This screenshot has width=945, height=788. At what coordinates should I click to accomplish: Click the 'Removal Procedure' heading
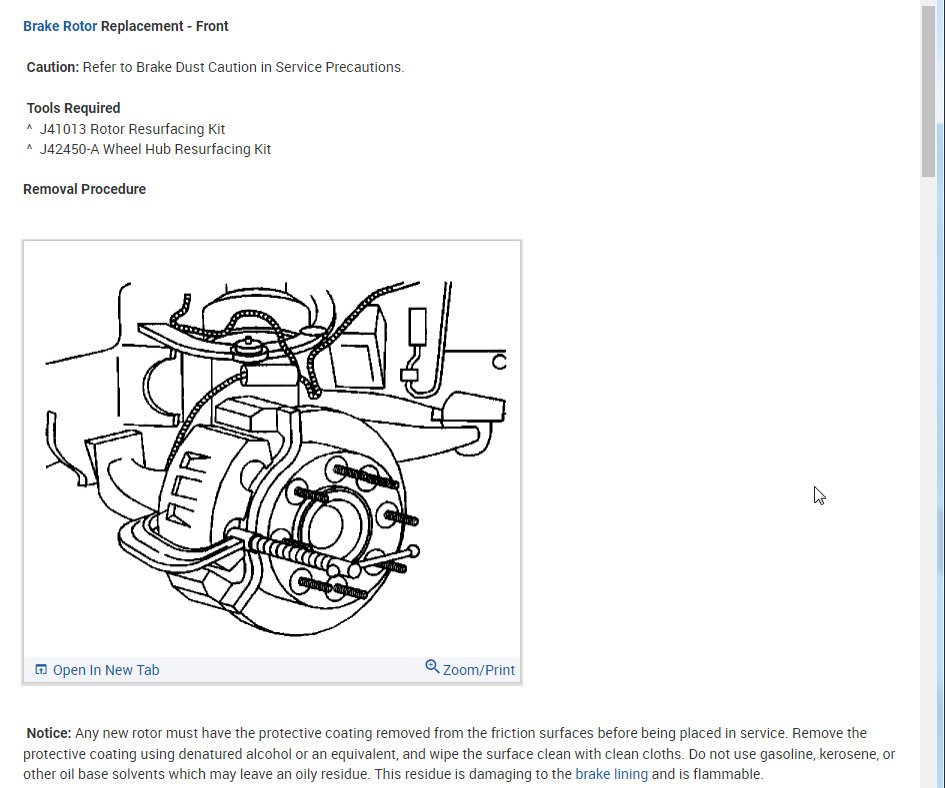click(84, 189)
